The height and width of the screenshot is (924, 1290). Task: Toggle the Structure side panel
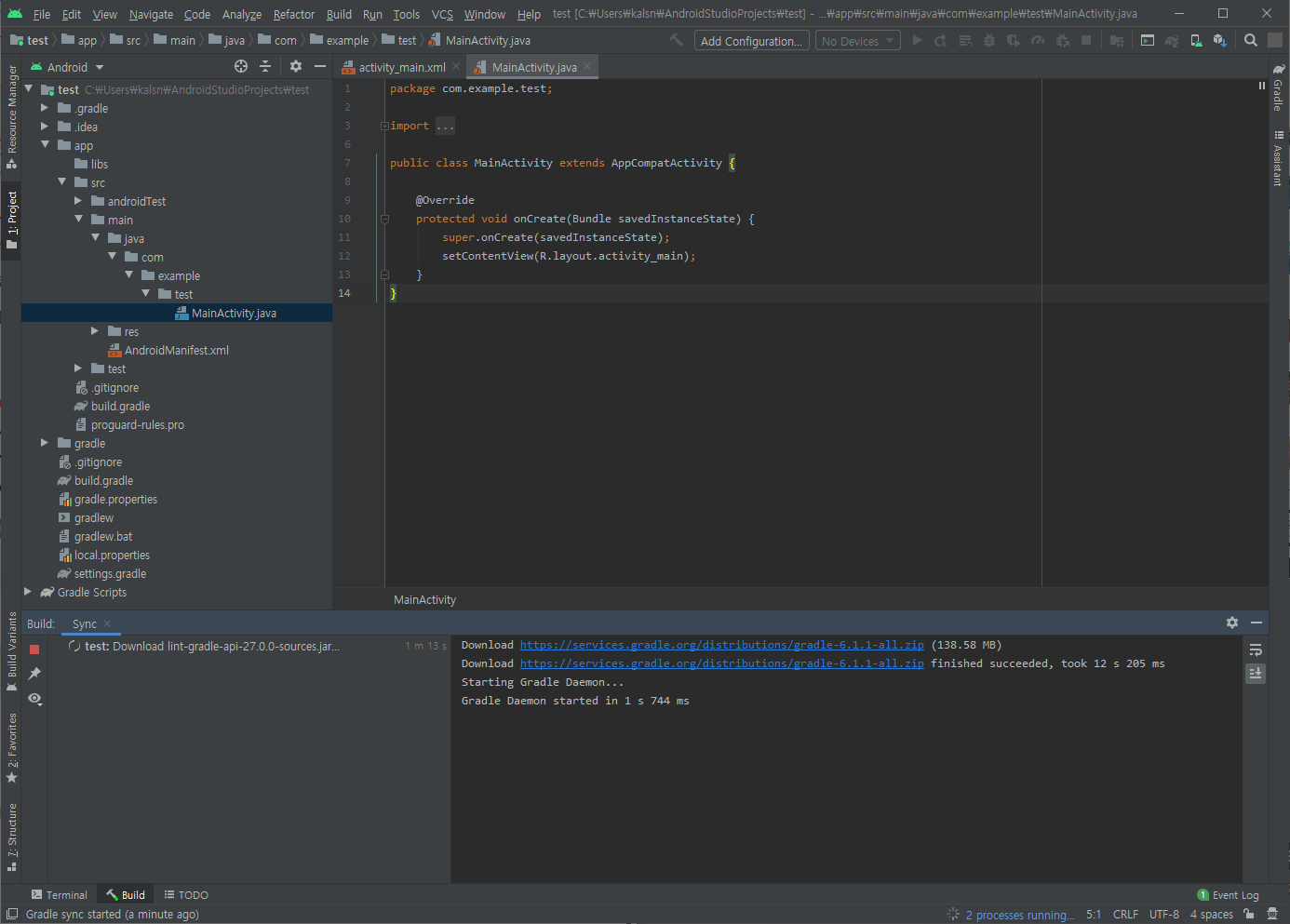coord(11,837)
